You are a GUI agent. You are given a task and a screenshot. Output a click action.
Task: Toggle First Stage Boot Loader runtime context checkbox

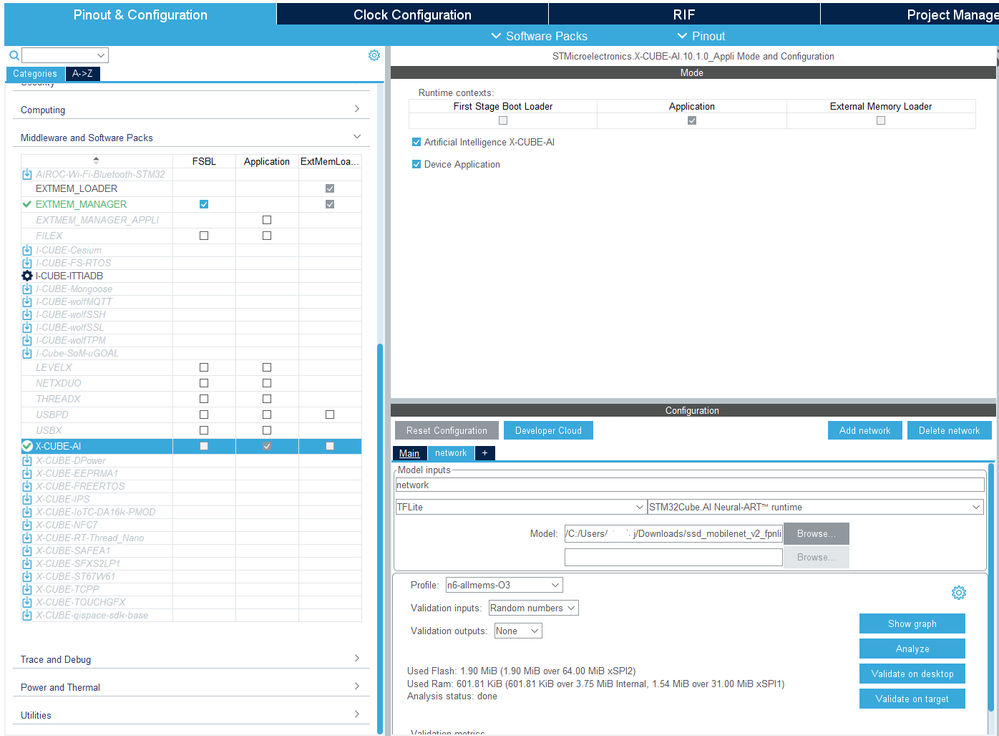point(503,120)
